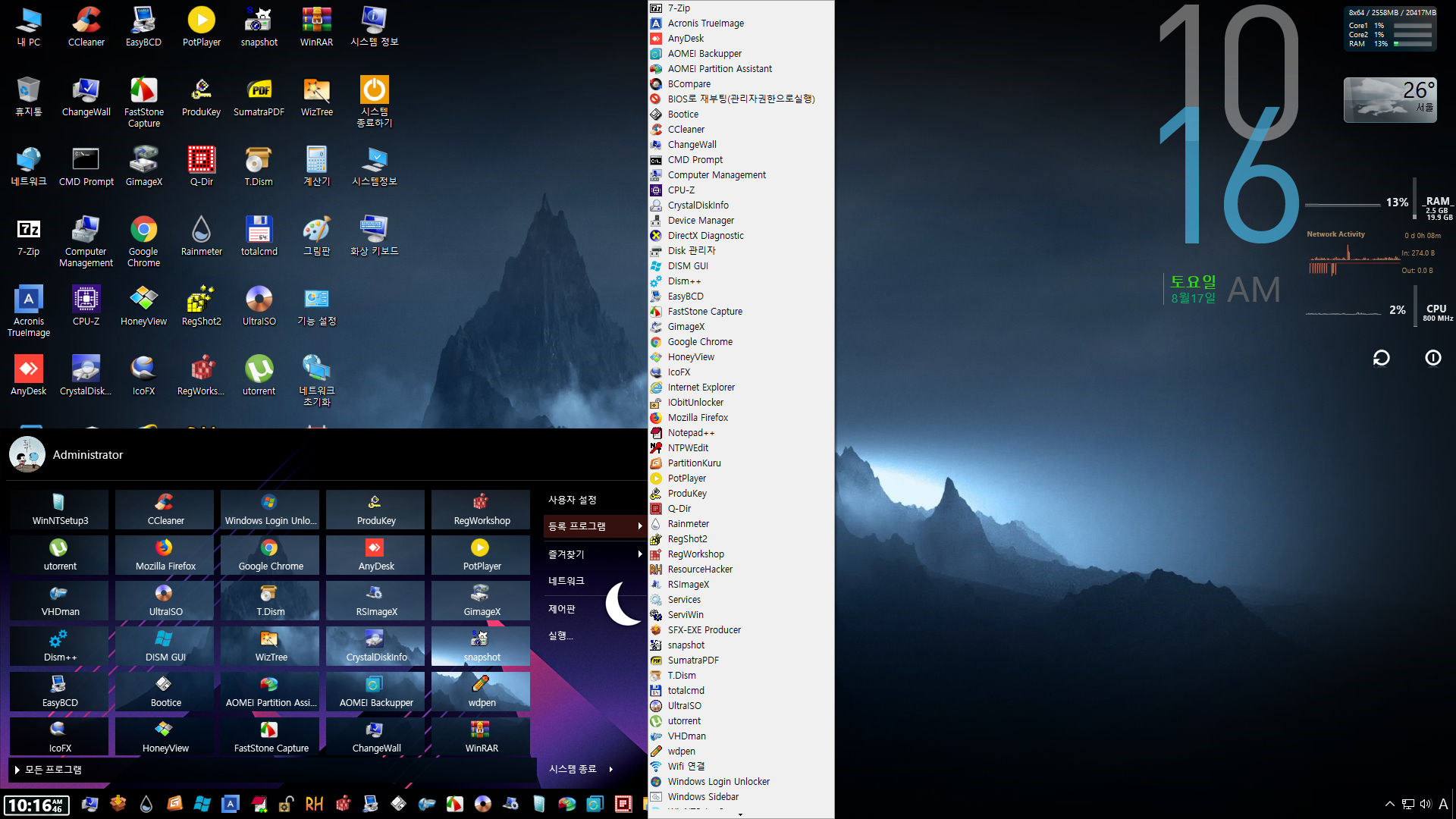The height and width of the screenshot is (819, 1456).
Task: Select ResourceHacker in the programs list
Action: (742, 570)
